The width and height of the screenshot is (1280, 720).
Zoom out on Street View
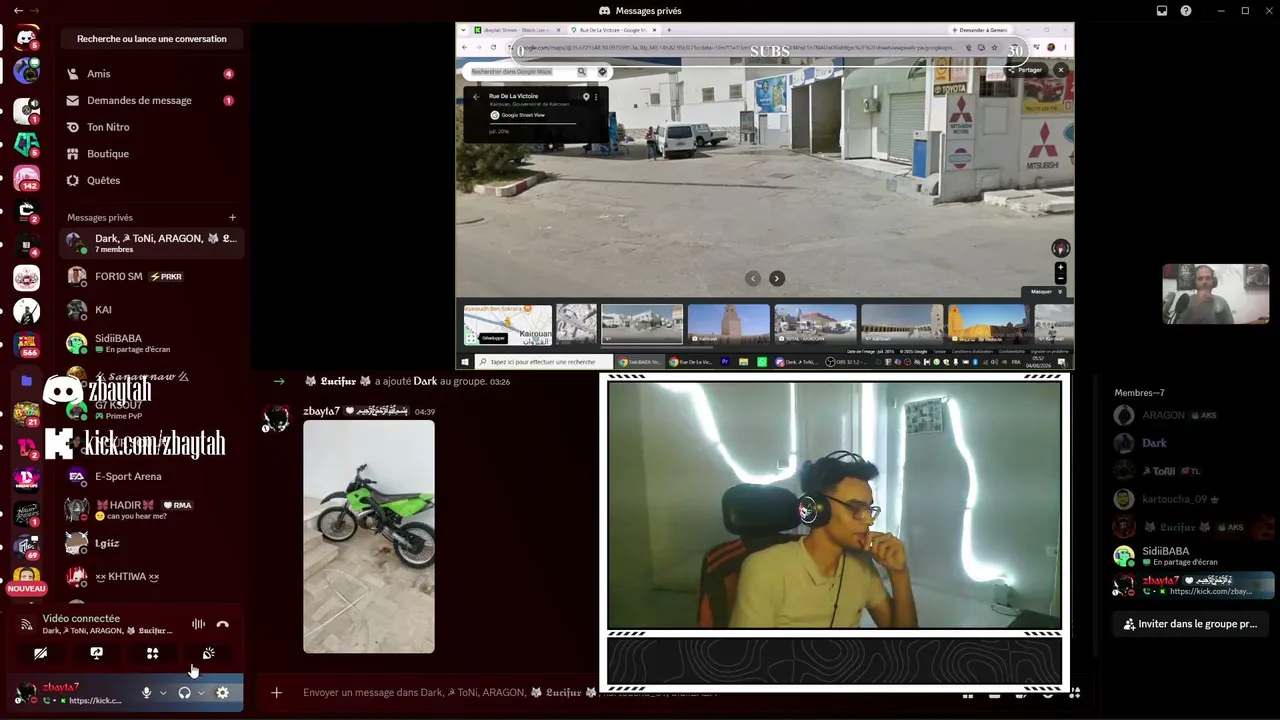(1061, 280)
